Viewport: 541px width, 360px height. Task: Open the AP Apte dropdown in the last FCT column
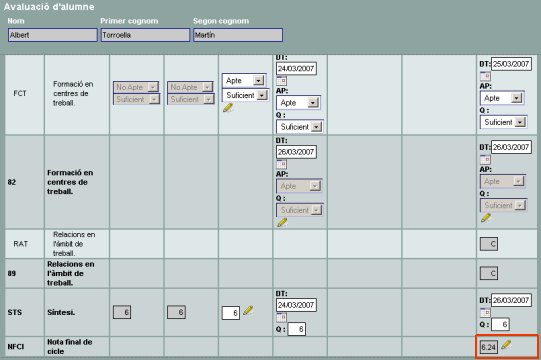pyautogui.click(x=502, y=98)
